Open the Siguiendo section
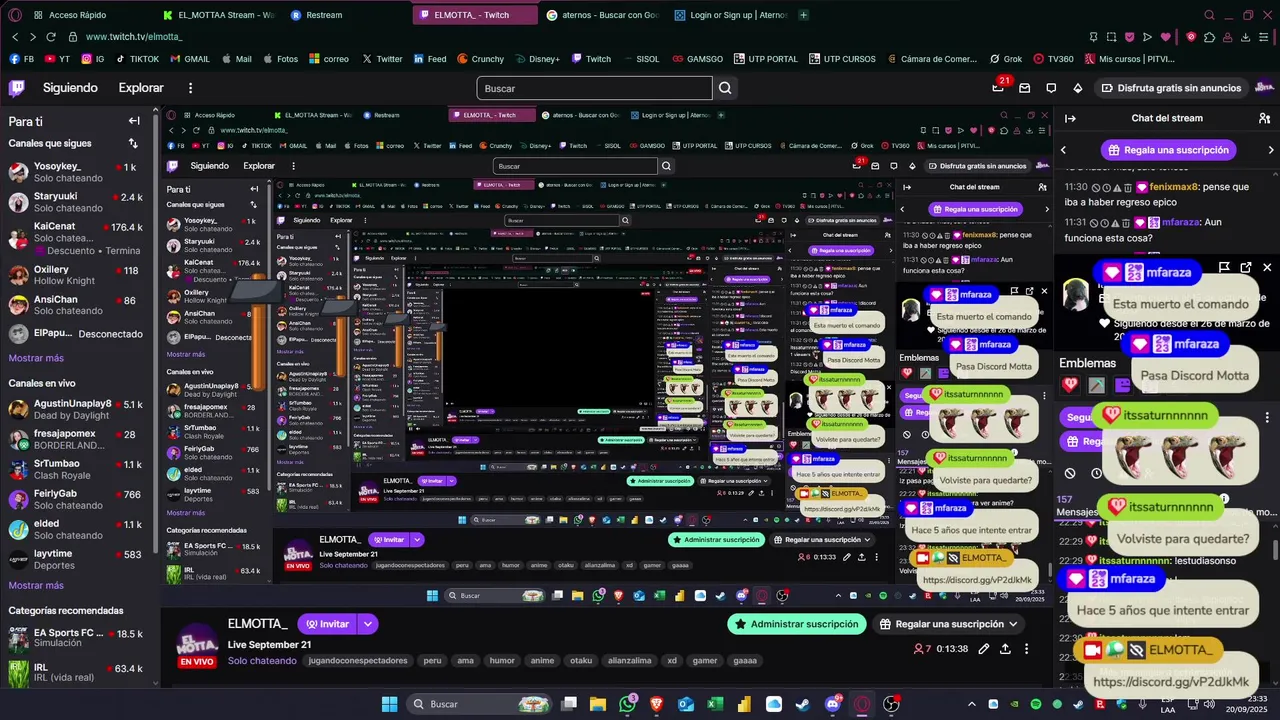The height and width of the screenshot is (720, 1280). tap(70, 88)
